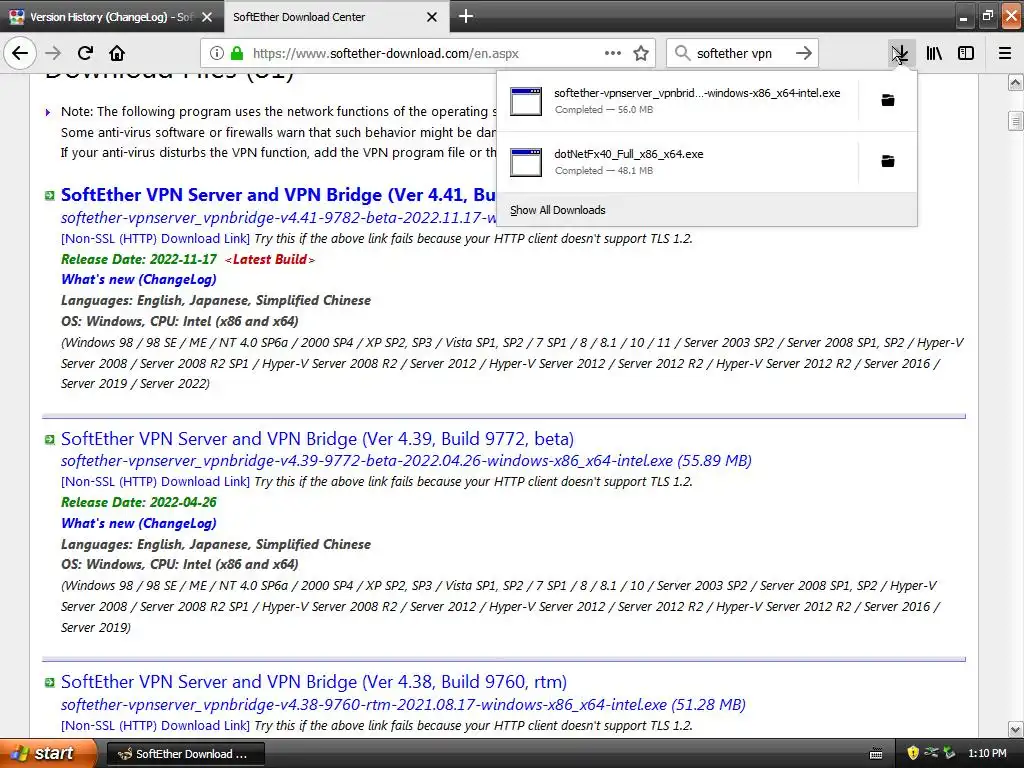Click the green arrow beside Ver 4.39

click(50, 440)
